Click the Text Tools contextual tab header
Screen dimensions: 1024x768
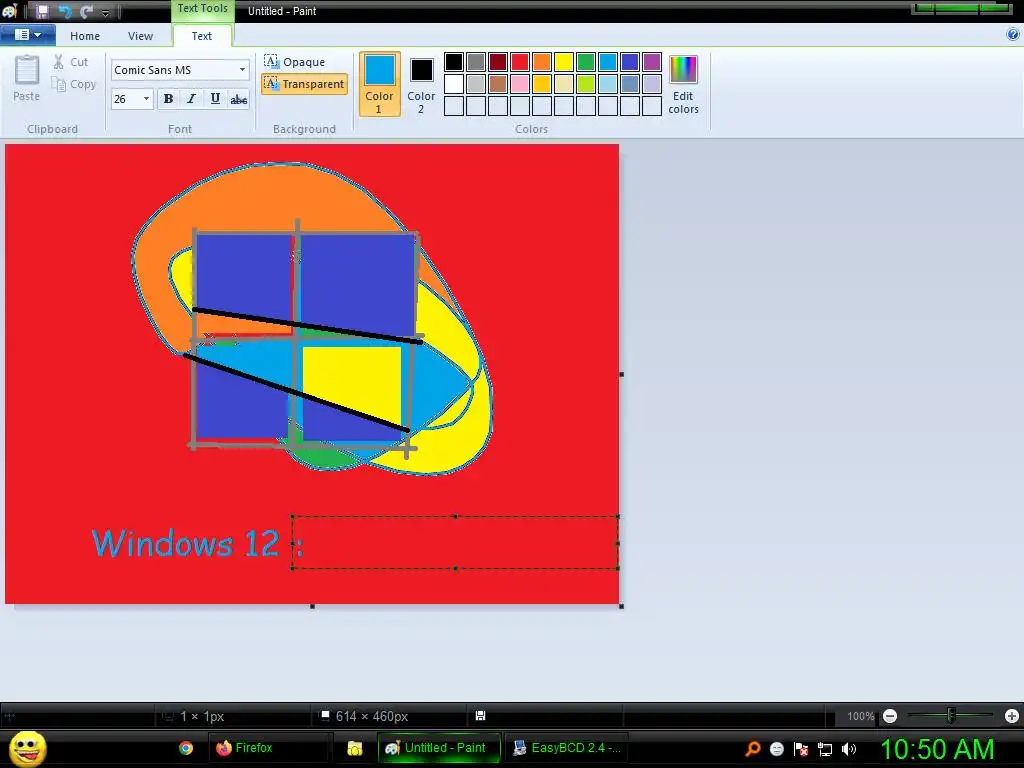tap(202, 8)
